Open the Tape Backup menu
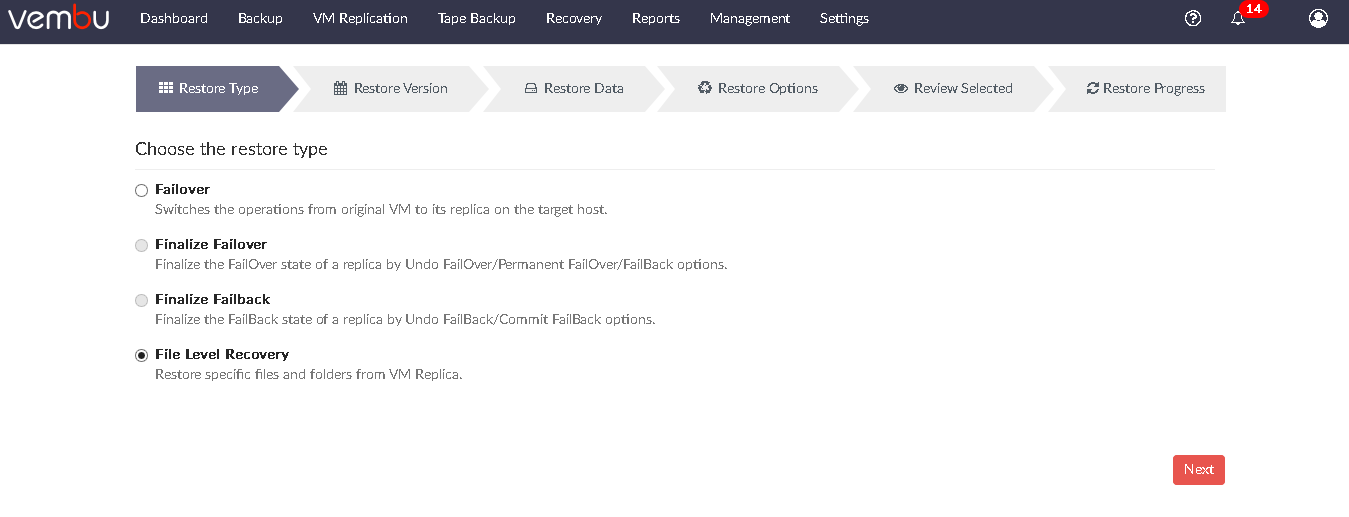This screenshot has width=1349, height=517. coord(477,18)
